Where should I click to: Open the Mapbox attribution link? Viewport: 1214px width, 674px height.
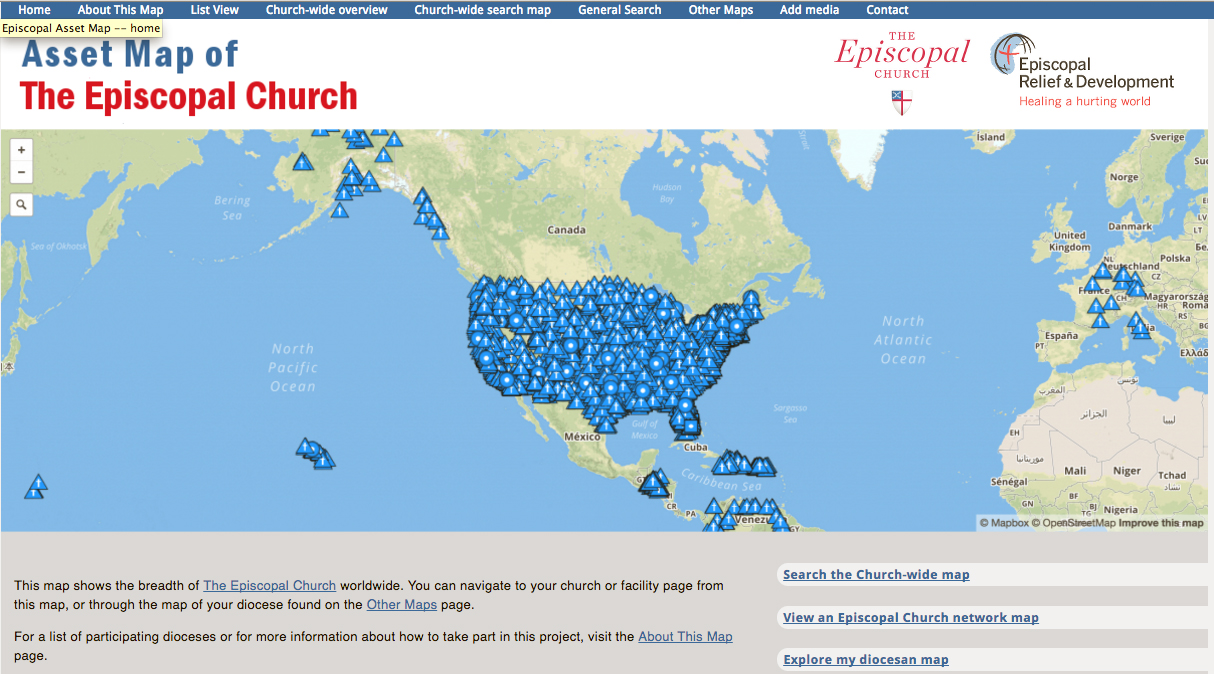coord(1004,523)
